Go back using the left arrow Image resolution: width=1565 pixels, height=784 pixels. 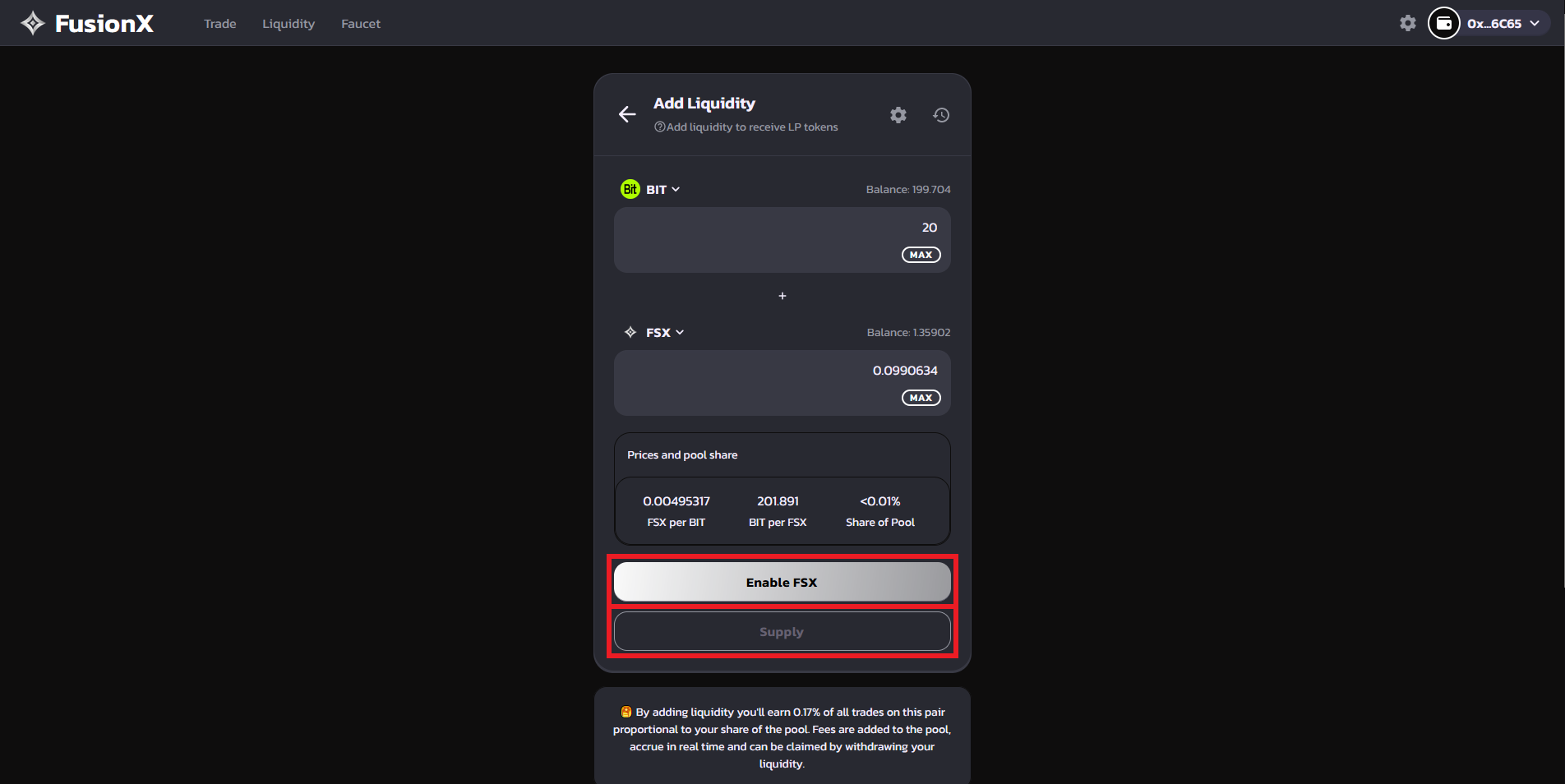(x=627, y=114)
